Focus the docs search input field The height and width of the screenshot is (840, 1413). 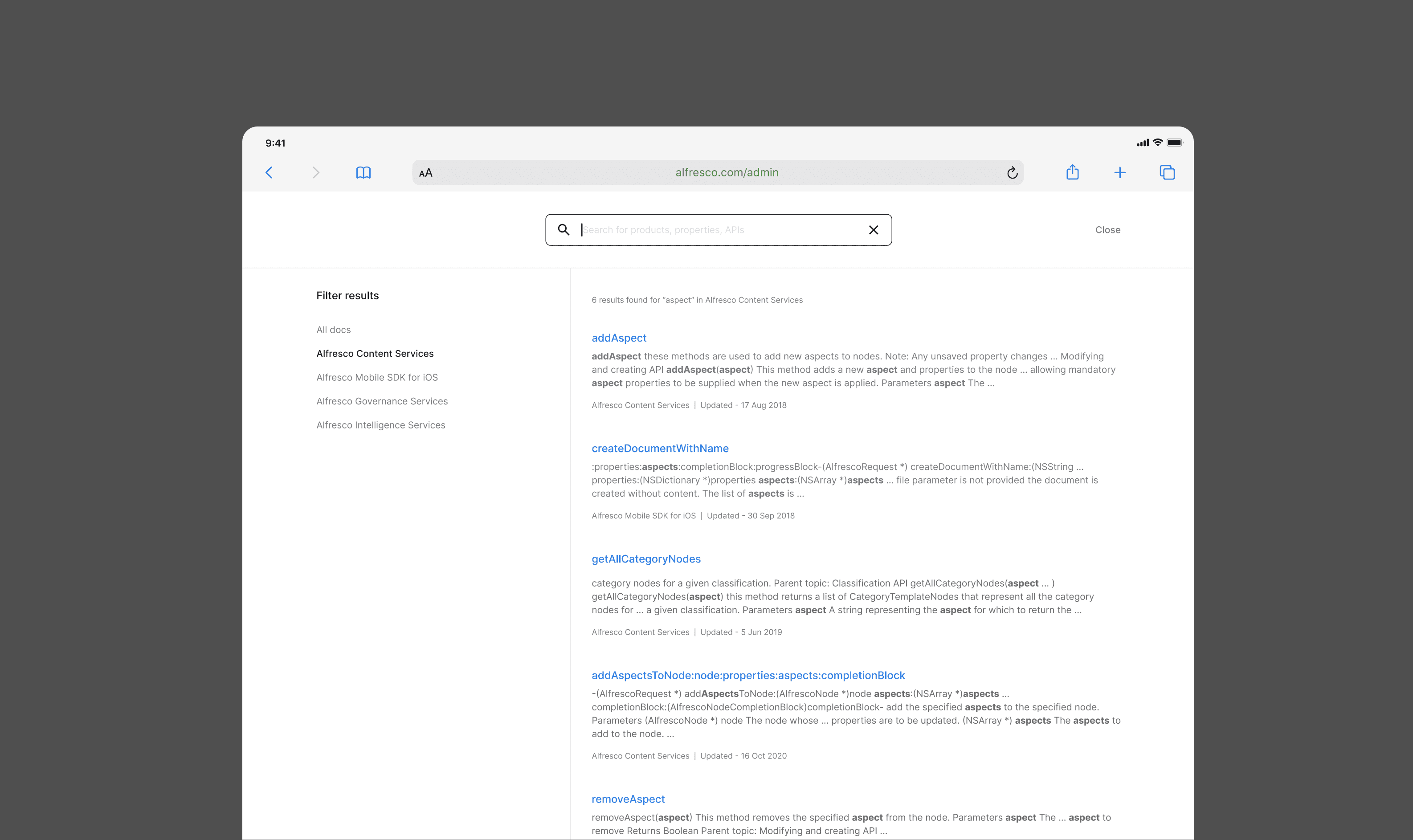coord(719,230)
